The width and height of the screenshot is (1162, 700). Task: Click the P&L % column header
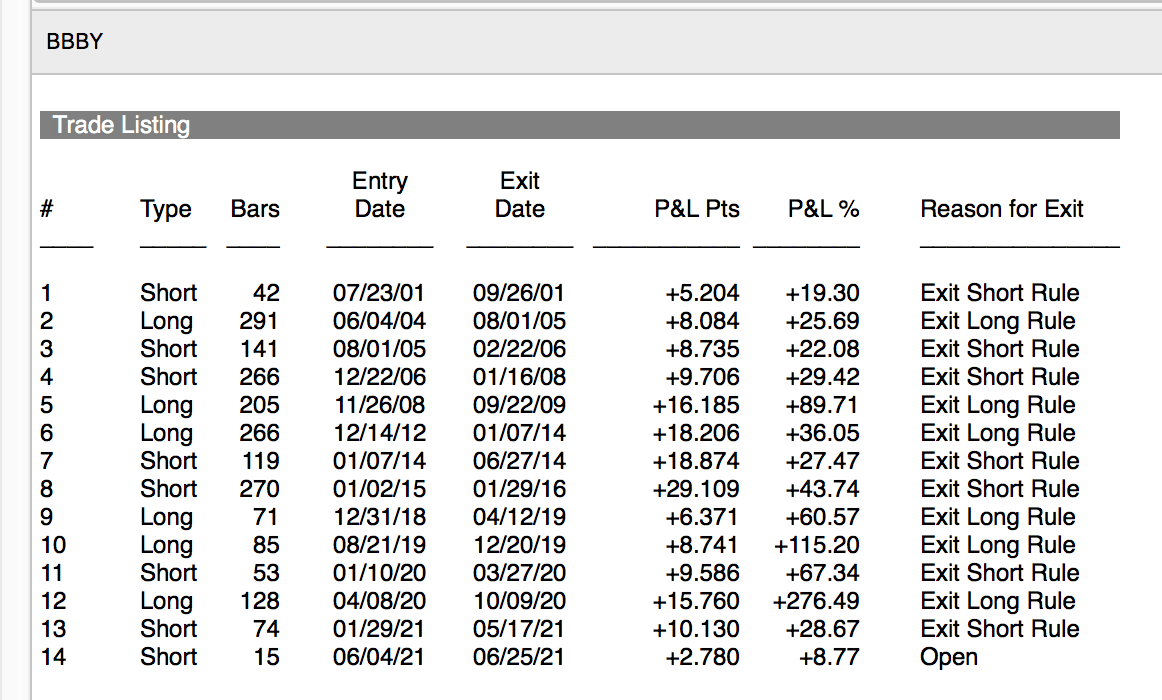point(823,209)
